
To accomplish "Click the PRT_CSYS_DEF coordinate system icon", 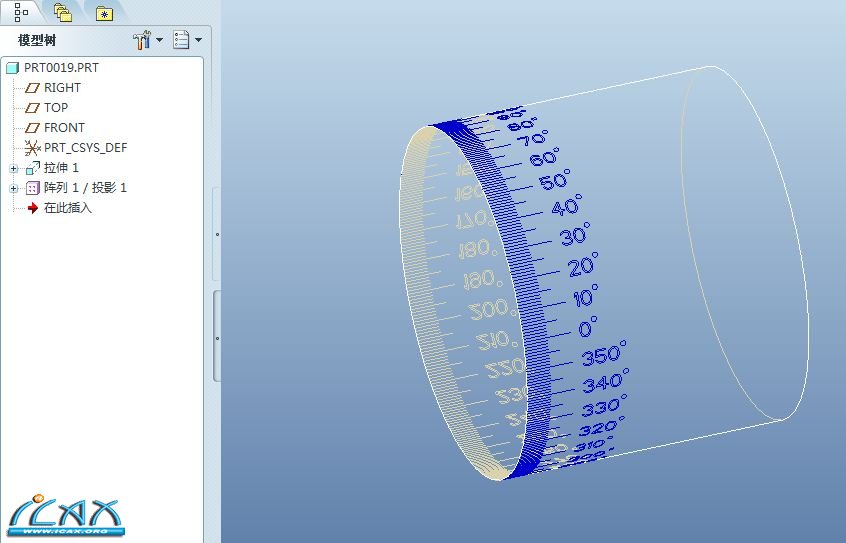I will [x=33, y=148].
